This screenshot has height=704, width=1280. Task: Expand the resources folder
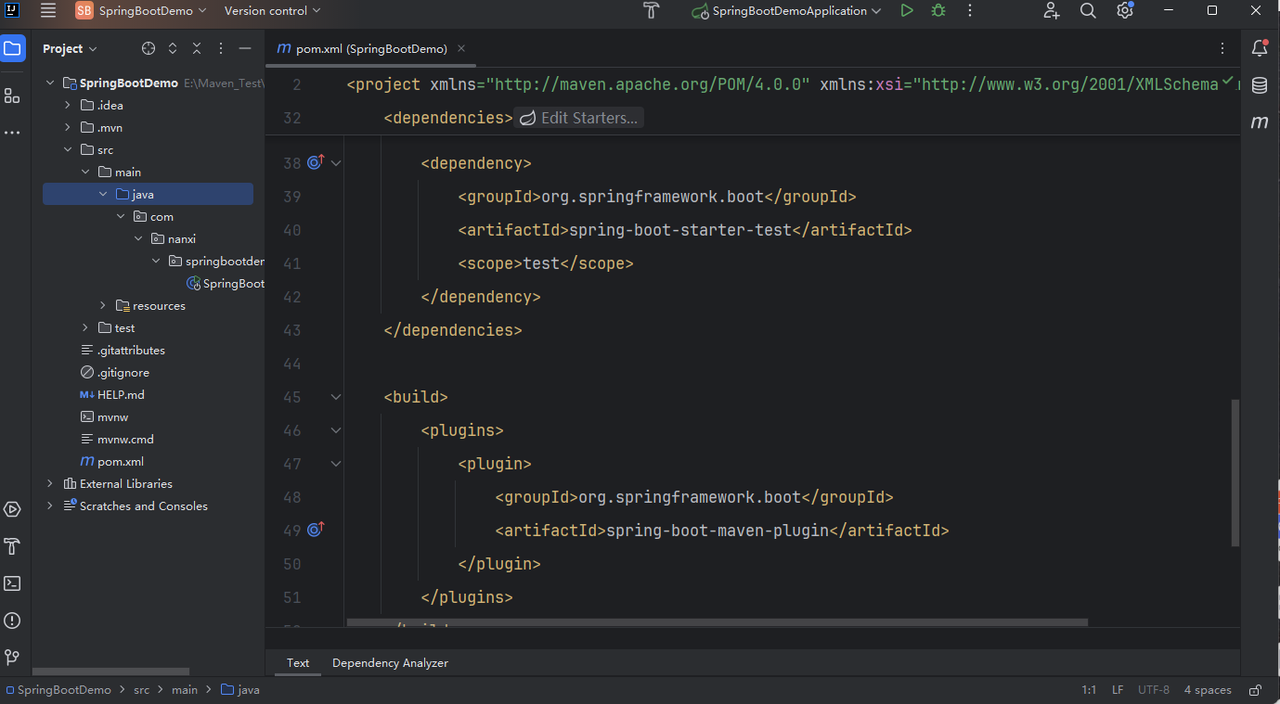click(x=103, y=306)
